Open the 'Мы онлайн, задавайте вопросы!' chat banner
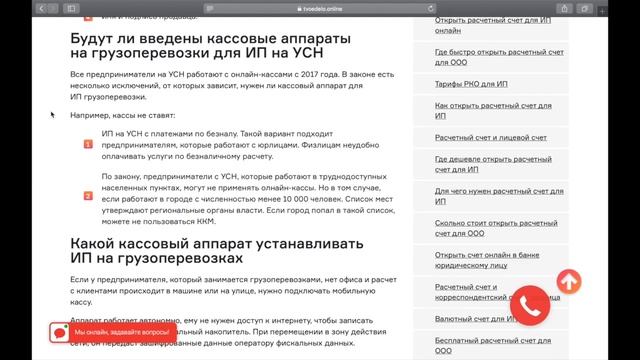This screenshot has height=360, width=640. (x=122, y=333)
